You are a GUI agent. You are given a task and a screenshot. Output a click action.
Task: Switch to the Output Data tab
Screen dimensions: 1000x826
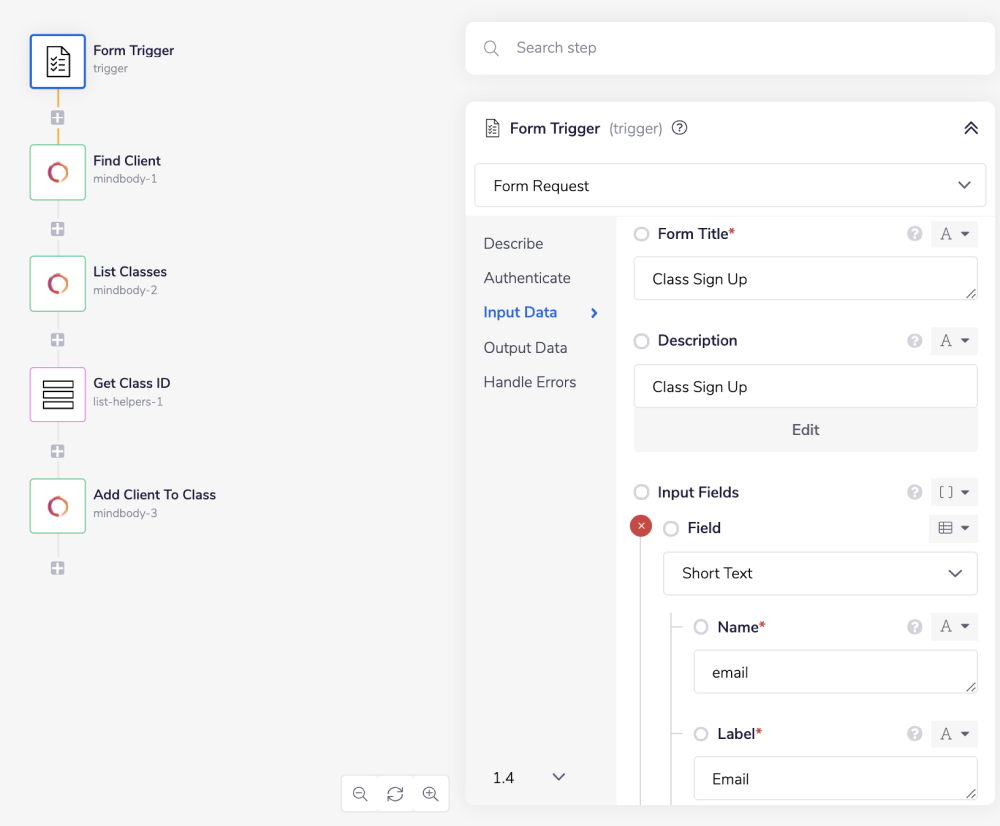525,348
